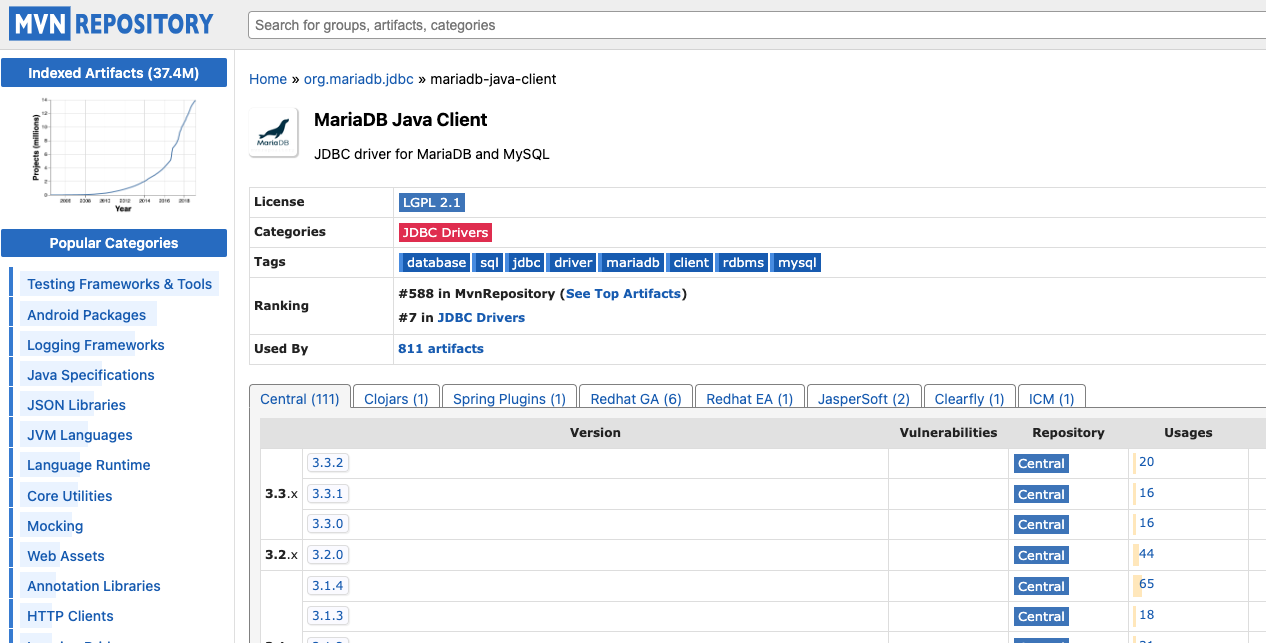This screenshot has height=643, width=1266.
Task: Select the database tag
Action: click(433, 262)
